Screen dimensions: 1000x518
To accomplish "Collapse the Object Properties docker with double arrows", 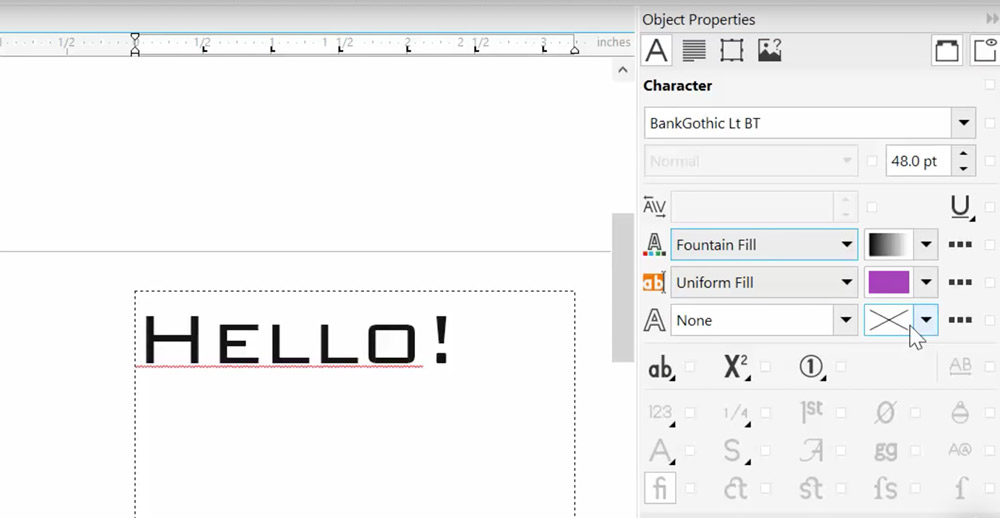I will pos(992,19).
